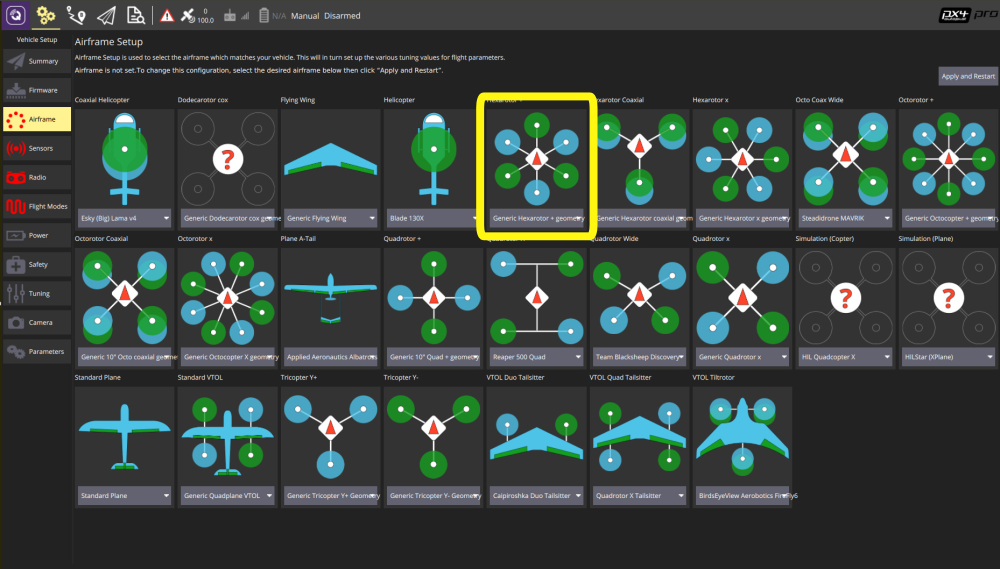Select the Plane A-Tail airframe image
The image size is (1000, 569).
(x=330, y=297)
